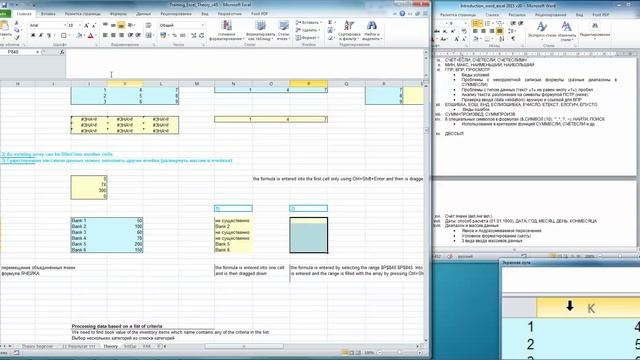Image resolution: width=640 pixels, height=360 pixels.
Task: Open the cell styles gallery
Action: [x=284, y=30]
